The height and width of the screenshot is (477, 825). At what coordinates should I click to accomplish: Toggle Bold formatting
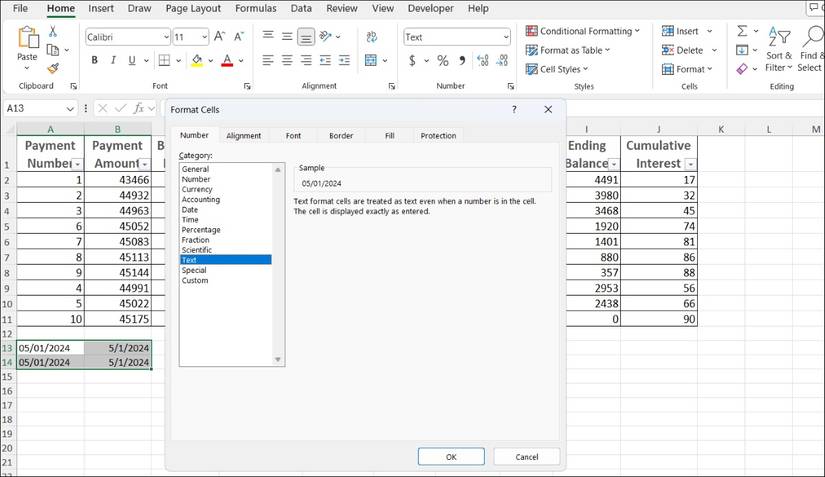[x=95, y=61]
